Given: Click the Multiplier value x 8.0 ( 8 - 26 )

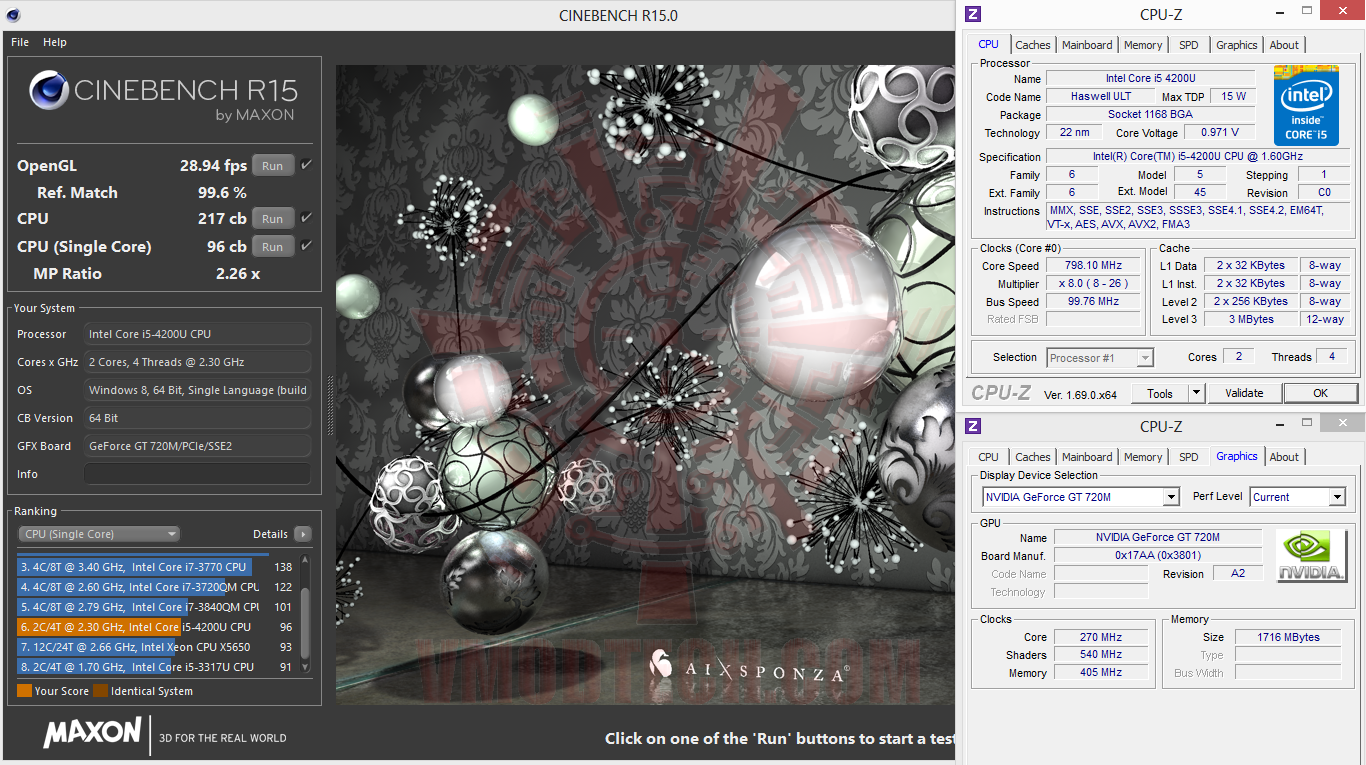Looking at the screenshot, I should tap(1094, 284).
